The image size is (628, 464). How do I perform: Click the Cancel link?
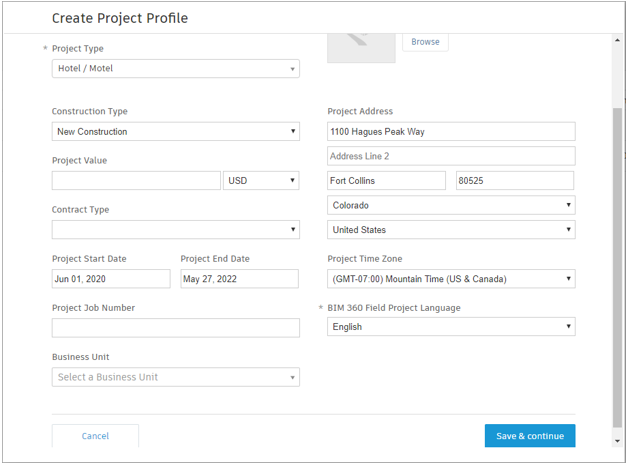pyautogui.click(x=95, y=436)
